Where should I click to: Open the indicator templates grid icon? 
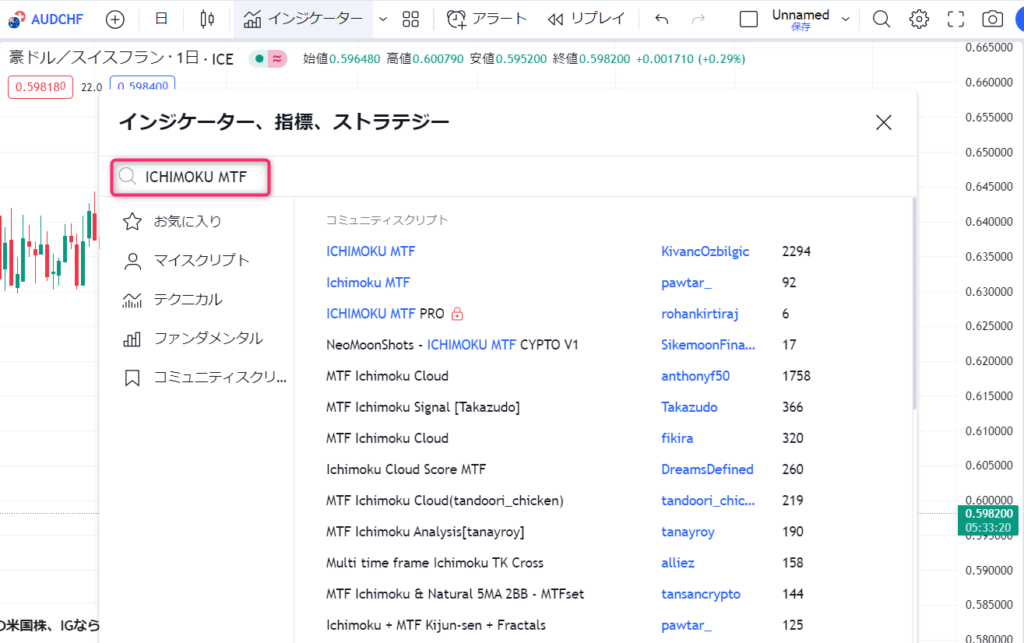411,20
